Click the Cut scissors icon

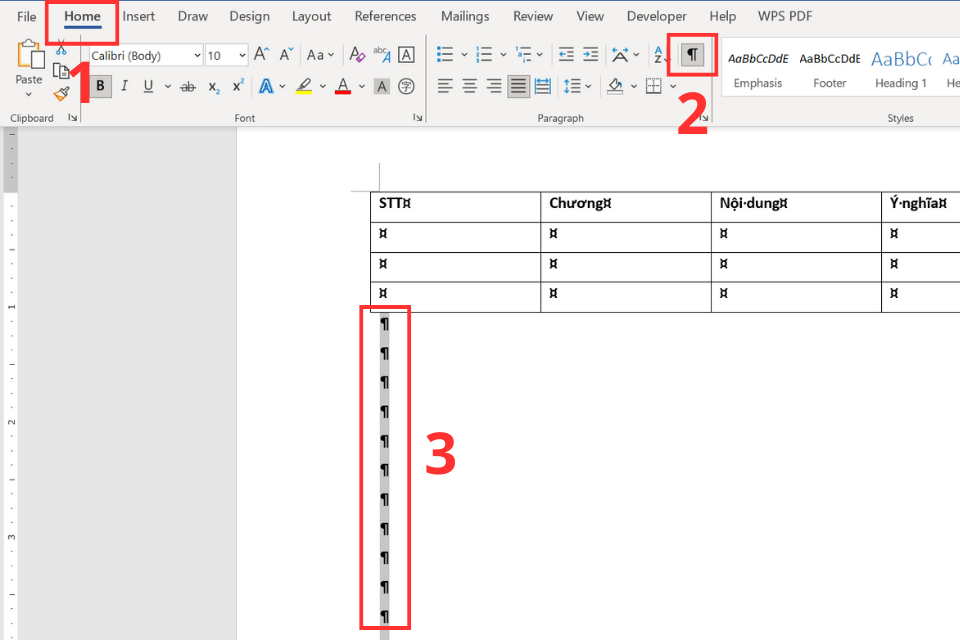[x=61, y=48]
